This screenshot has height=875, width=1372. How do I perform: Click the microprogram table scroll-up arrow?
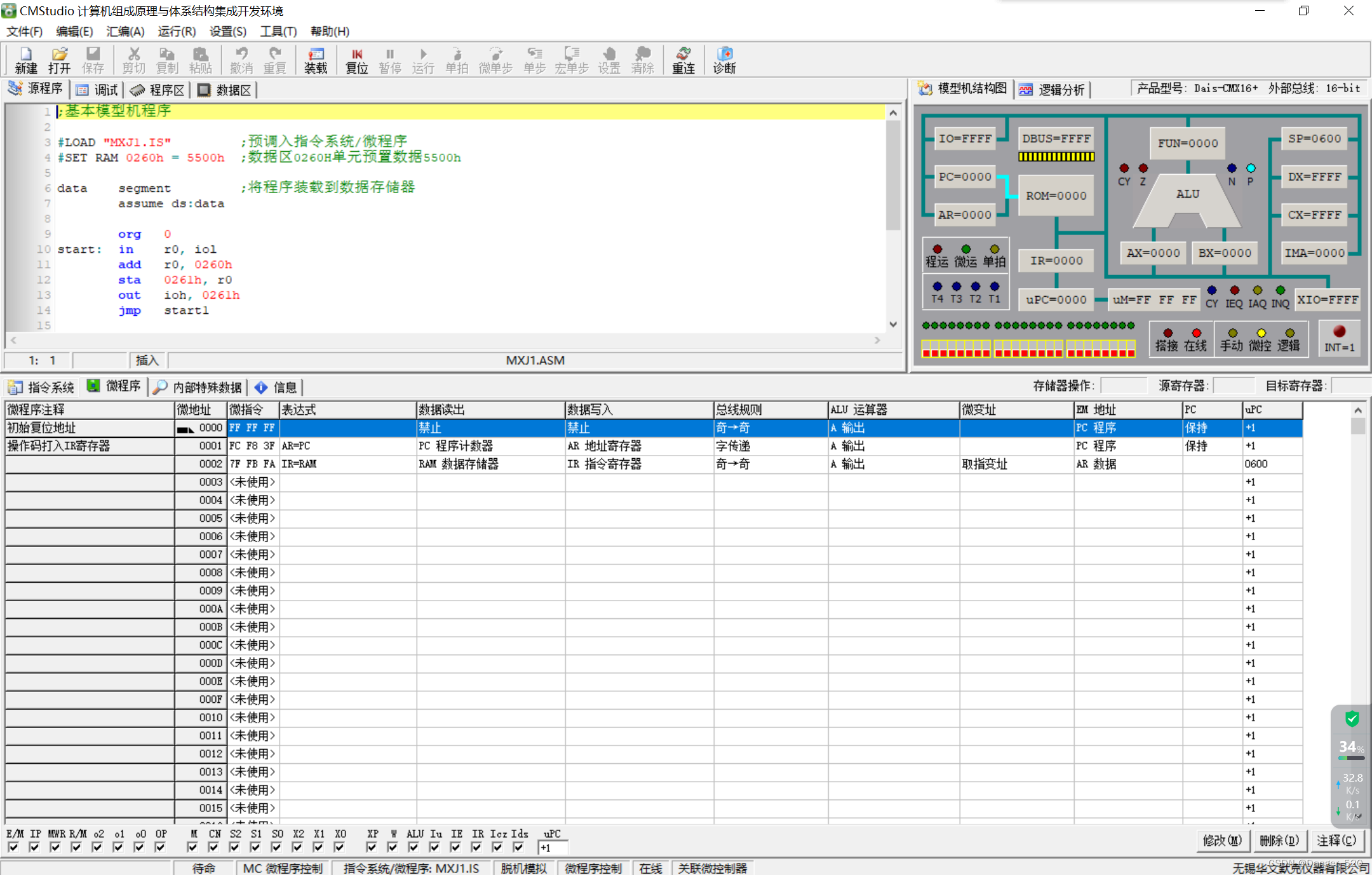point(1357,410)
